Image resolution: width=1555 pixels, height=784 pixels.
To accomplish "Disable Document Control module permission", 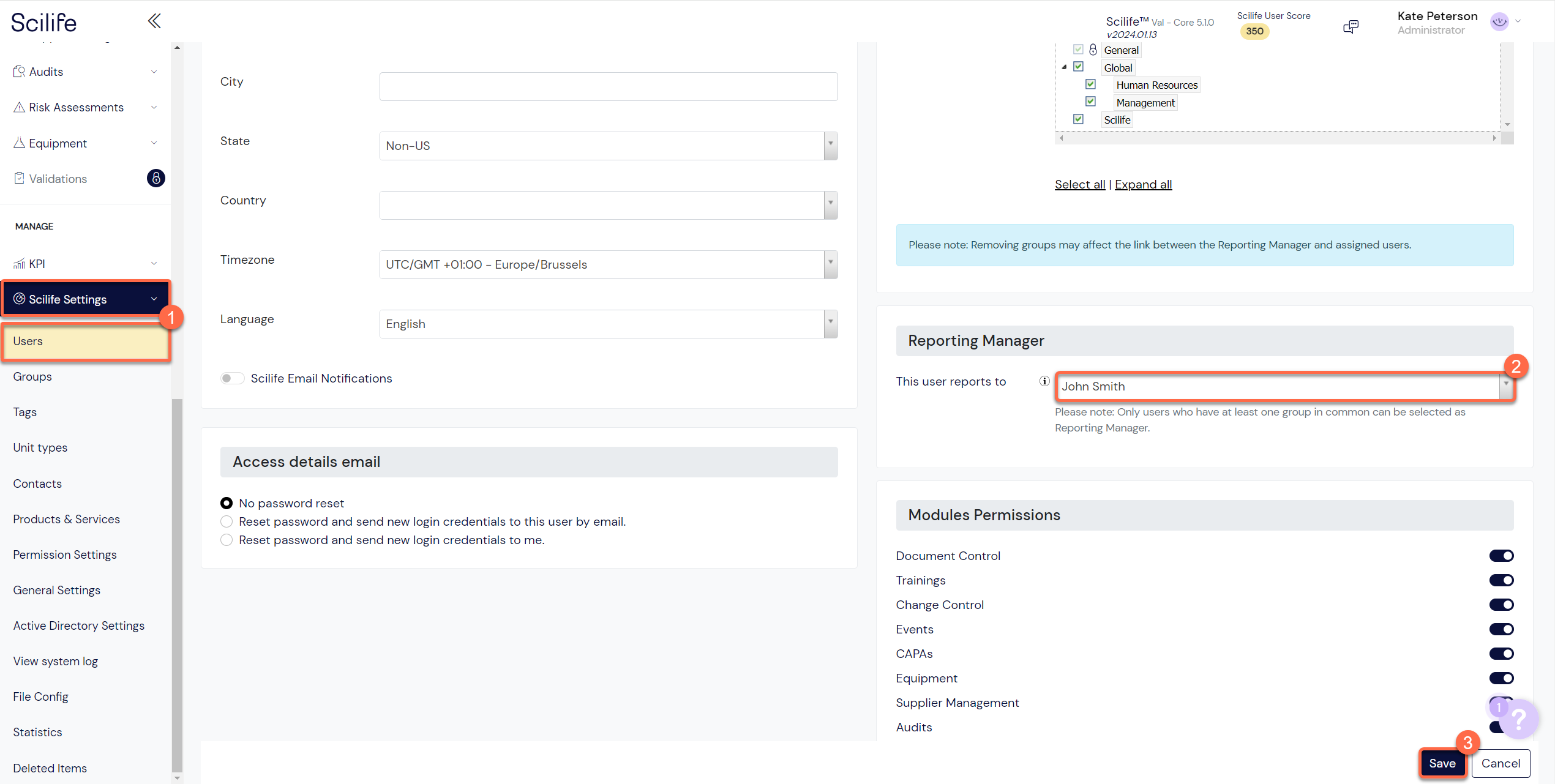I will click(x=1501, y=556).
